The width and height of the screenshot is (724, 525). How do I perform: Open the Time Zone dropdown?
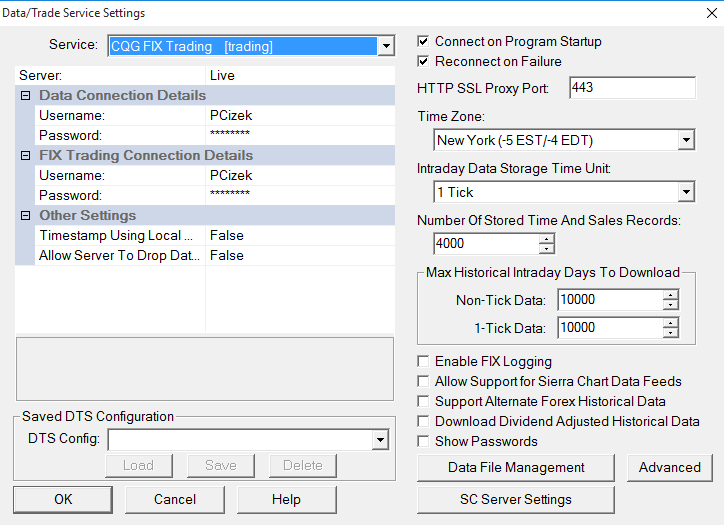685,140
